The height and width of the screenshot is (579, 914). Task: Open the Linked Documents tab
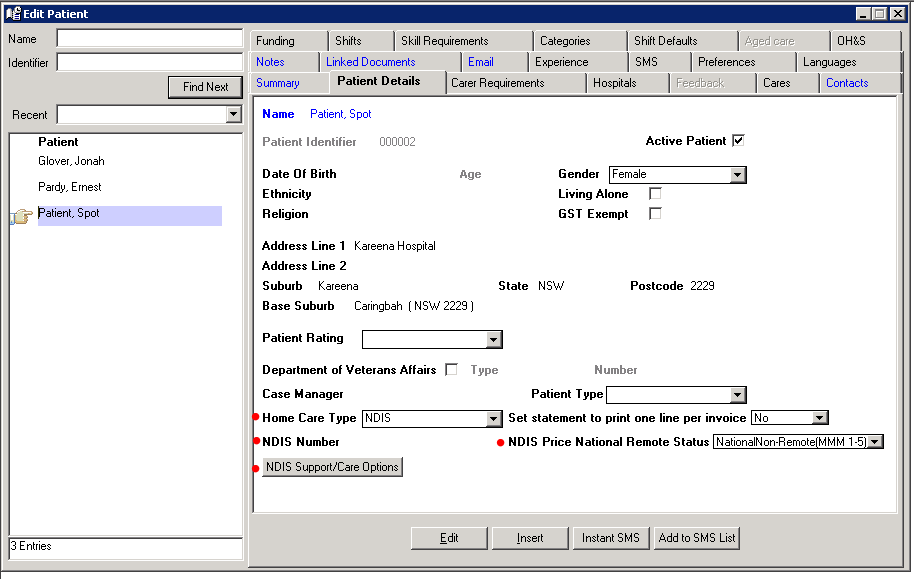coord(390,62)
